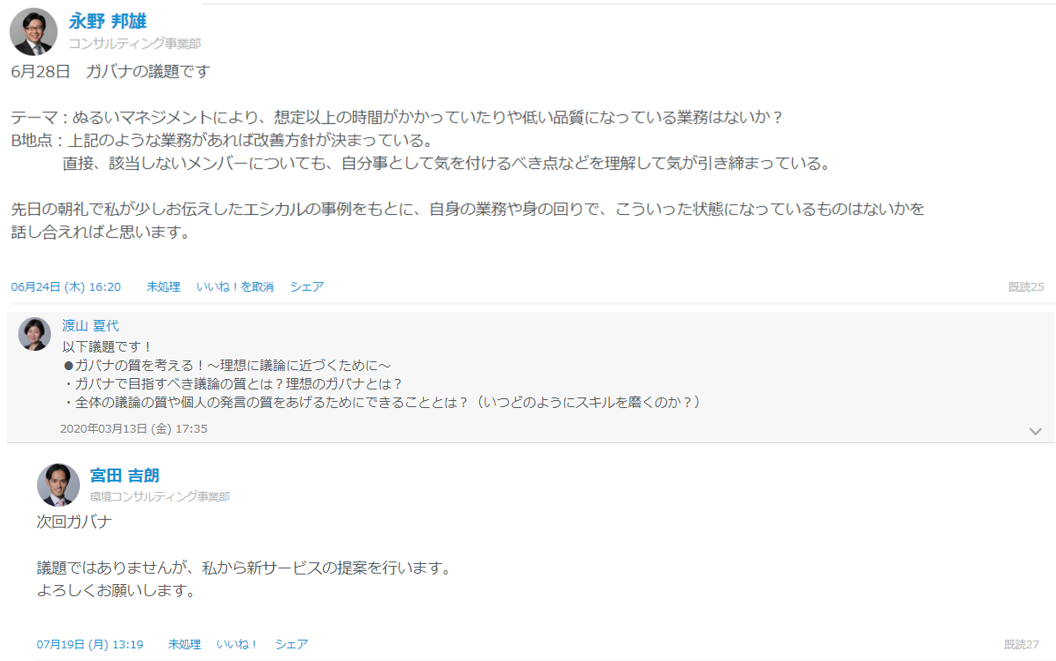Open 宮田 吉朗's profile avatar

[x=58, y=484]
